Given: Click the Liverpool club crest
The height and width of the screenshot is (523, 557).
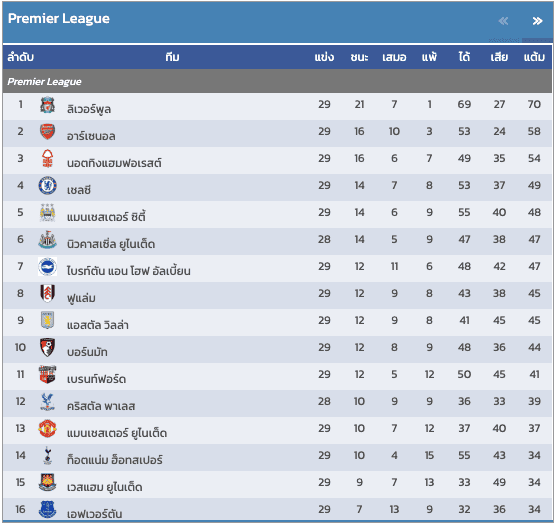Looking at the screenshot, I should click(x=47, y=105).
